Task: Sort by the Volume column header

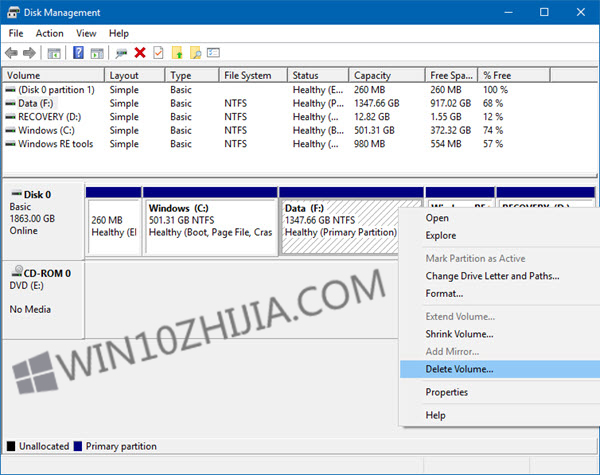Action: 53,75
